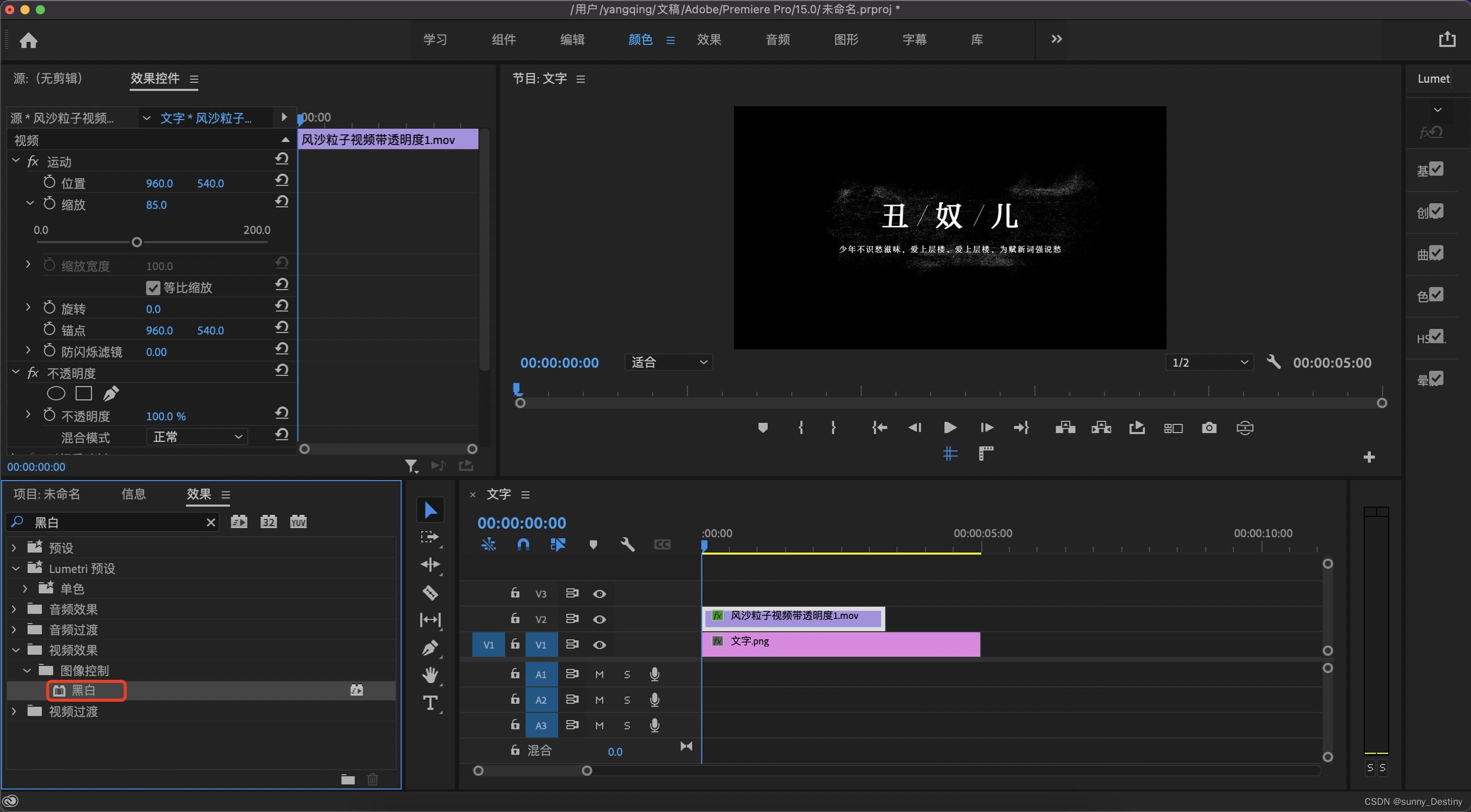The width and height of the screenshot is (1471, 812).
Task: Click the scale slider handle
Action: coord(136,242)
